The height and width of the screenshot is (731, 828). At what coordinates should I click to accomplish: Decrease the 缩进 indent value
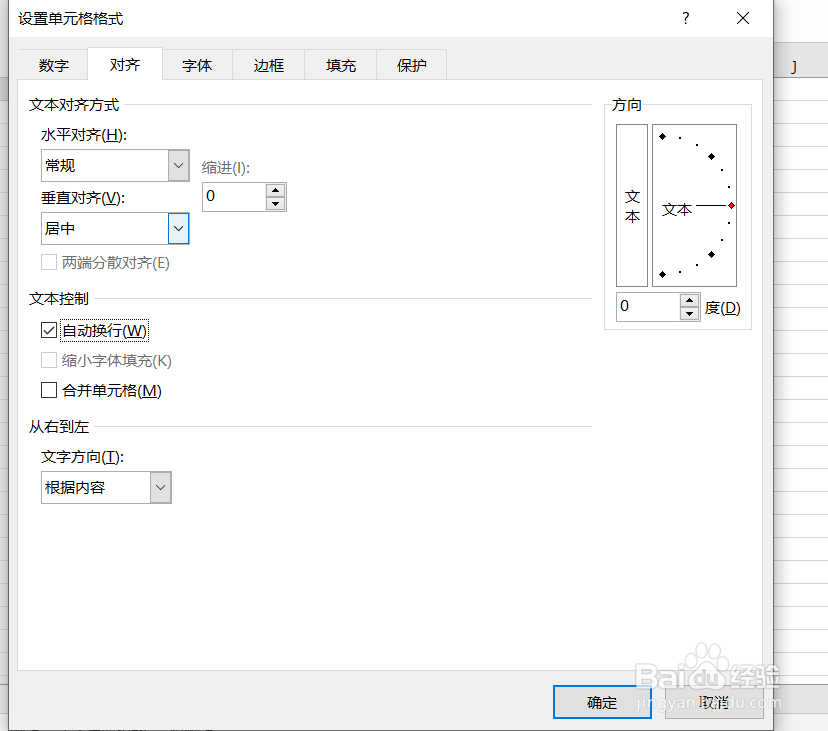click(x=276, y=203)
